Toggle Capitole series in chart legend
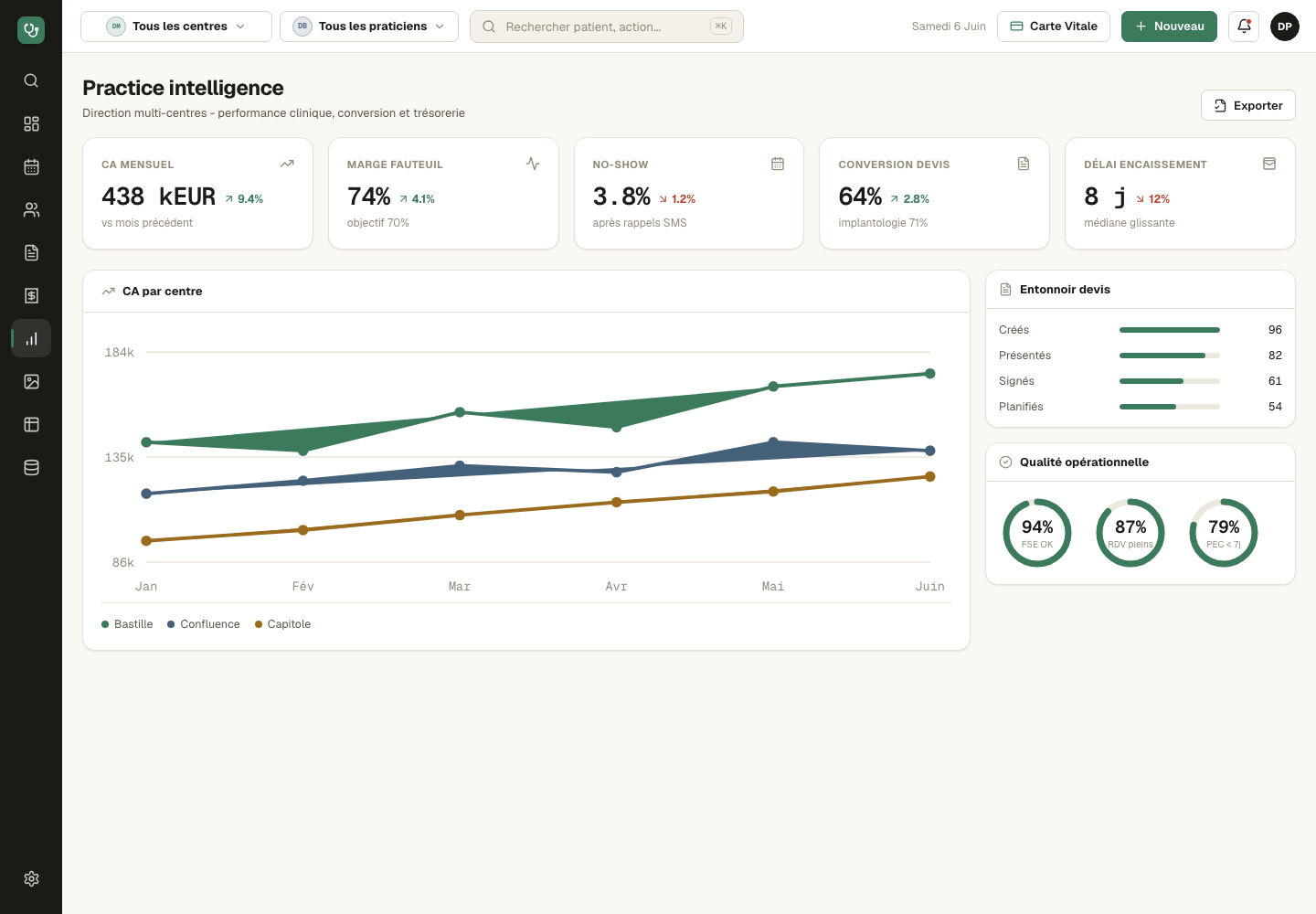Image resolution: width=1316 pixels, height=914 pixels. pyautogui.click(x=282, y=624)
